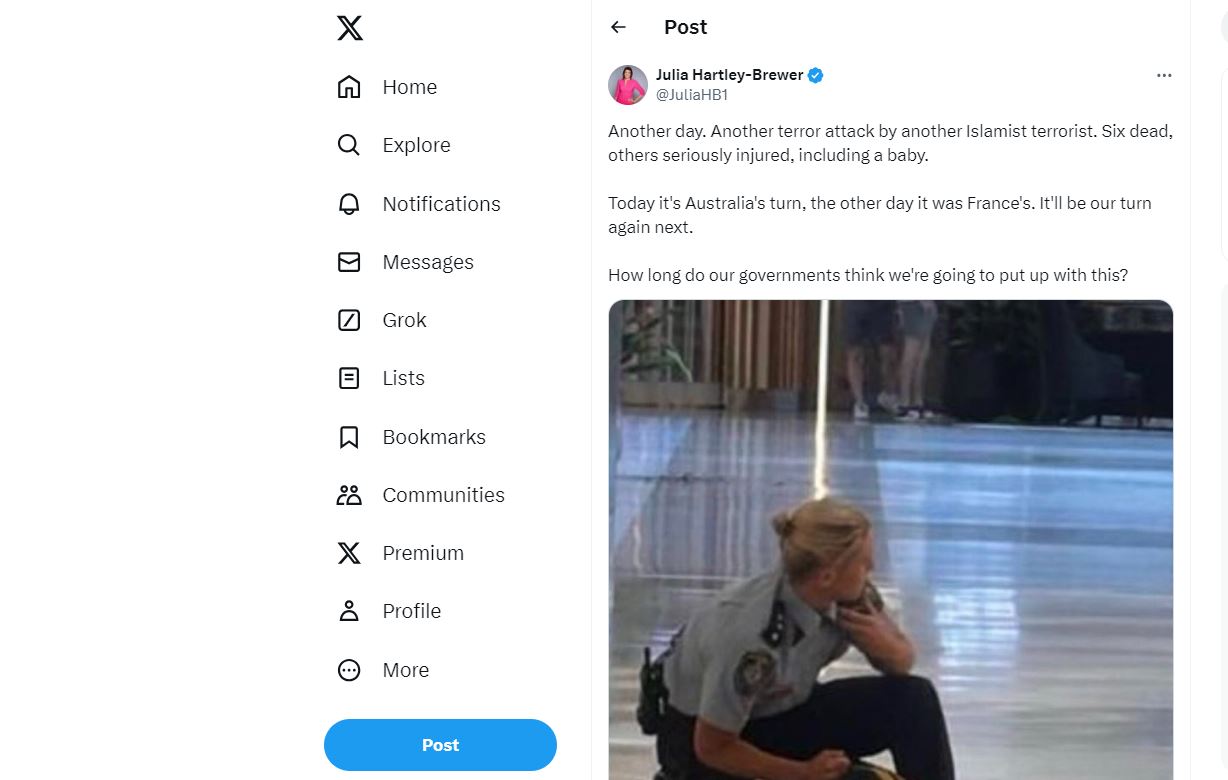1228x780 pixels.
Task: Open Explore using magnifier icon
Action: tap(349, 145)
